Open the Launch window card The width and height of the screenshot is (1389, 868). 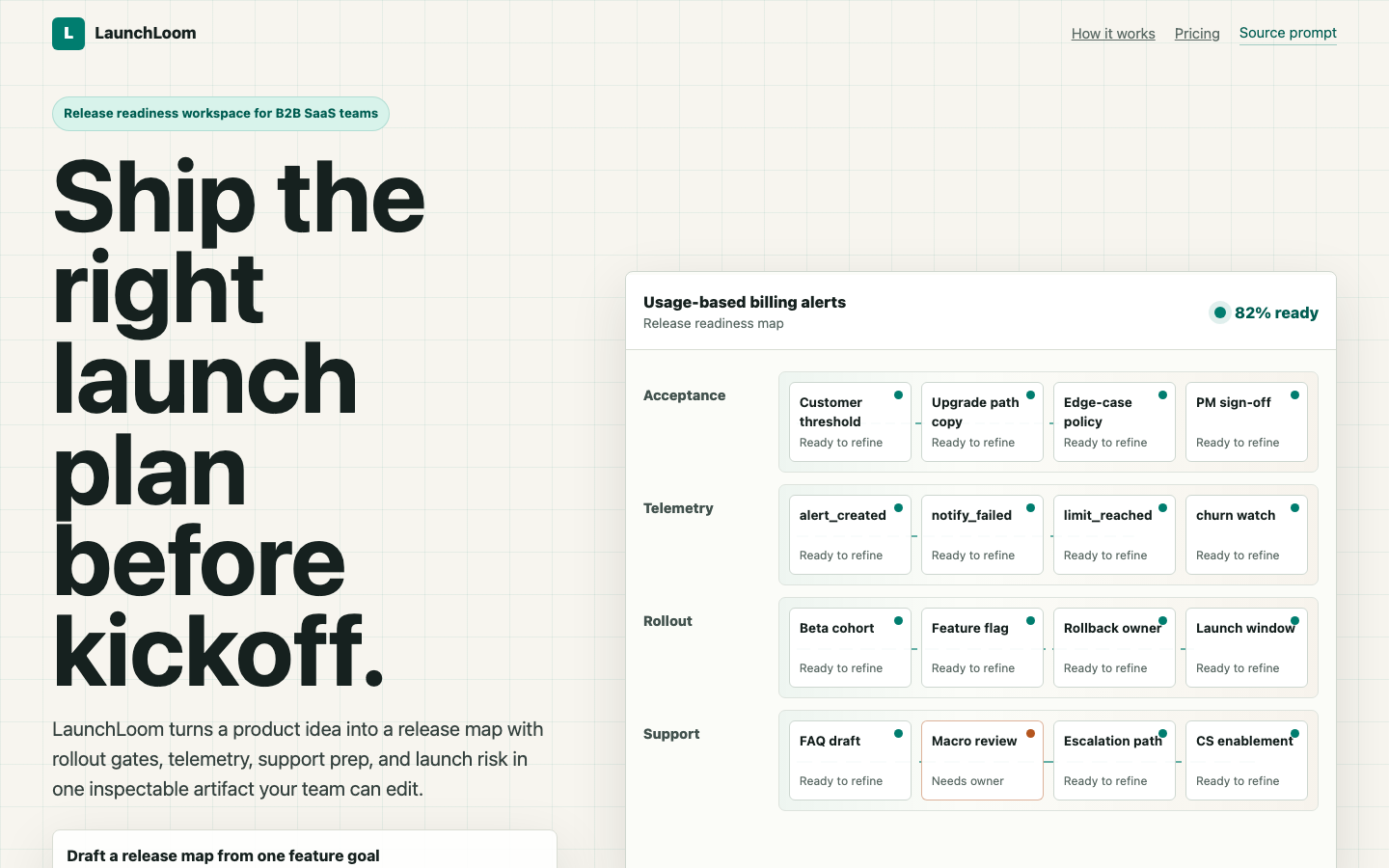[1246, 648]
